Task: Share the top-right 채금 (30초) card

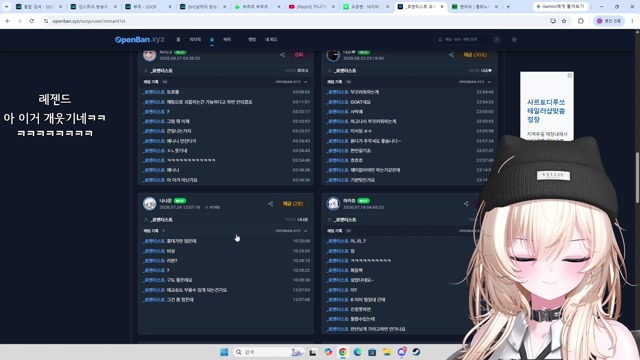Action: coord(451,55)
